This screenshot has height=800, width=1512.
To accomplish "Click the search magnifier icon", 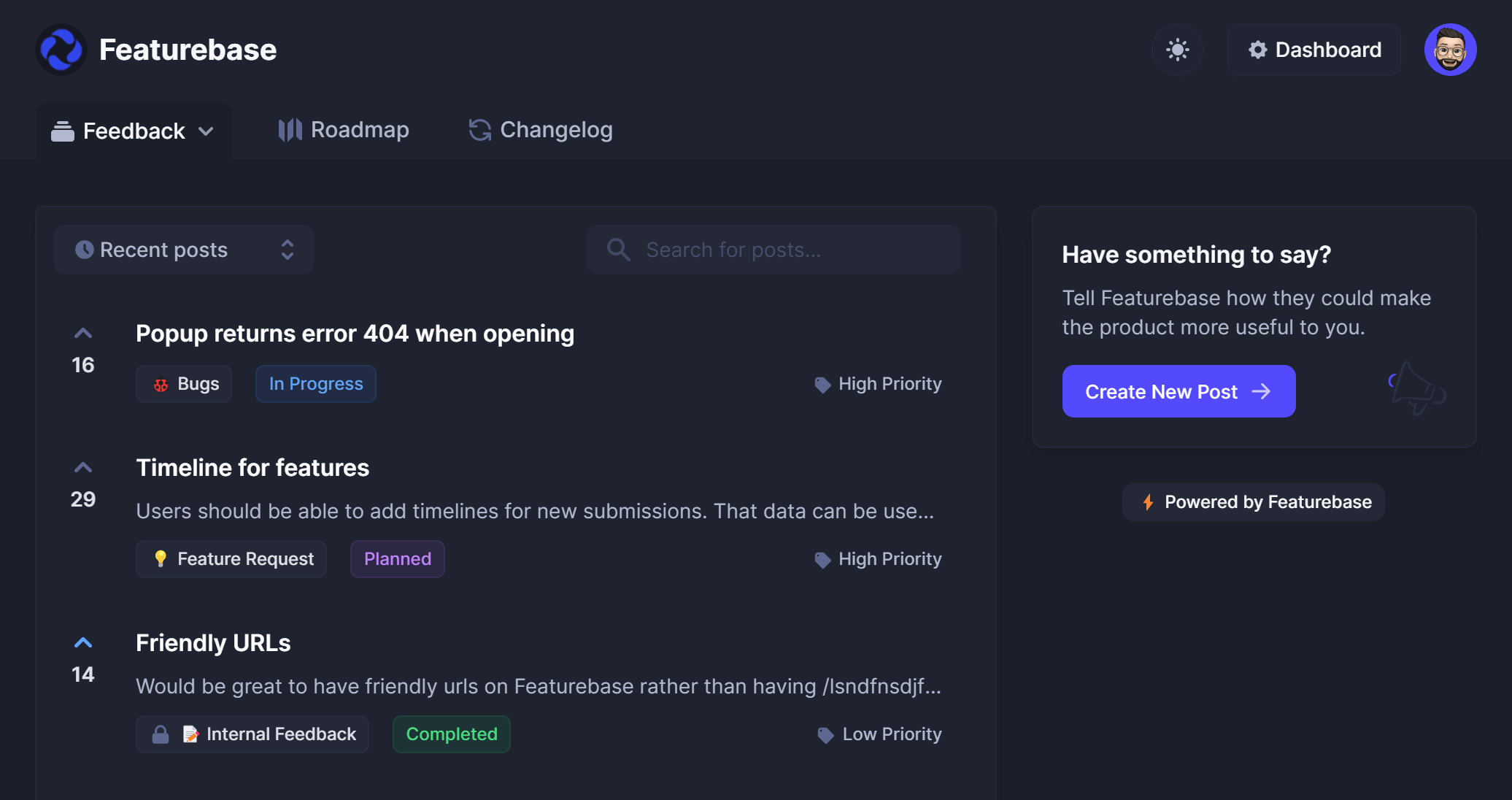I will tap(618, 250).
